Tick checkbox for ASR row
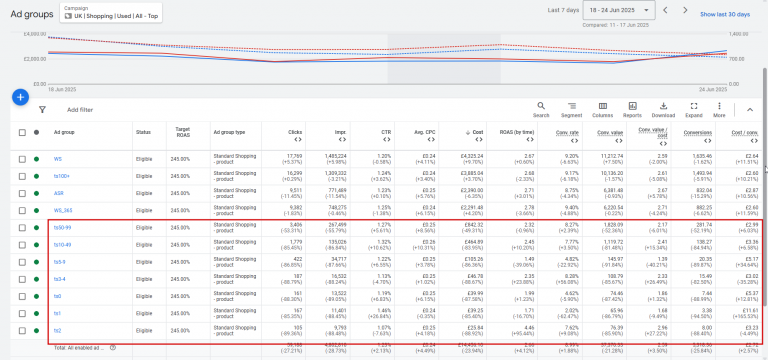 click(22, 193)
